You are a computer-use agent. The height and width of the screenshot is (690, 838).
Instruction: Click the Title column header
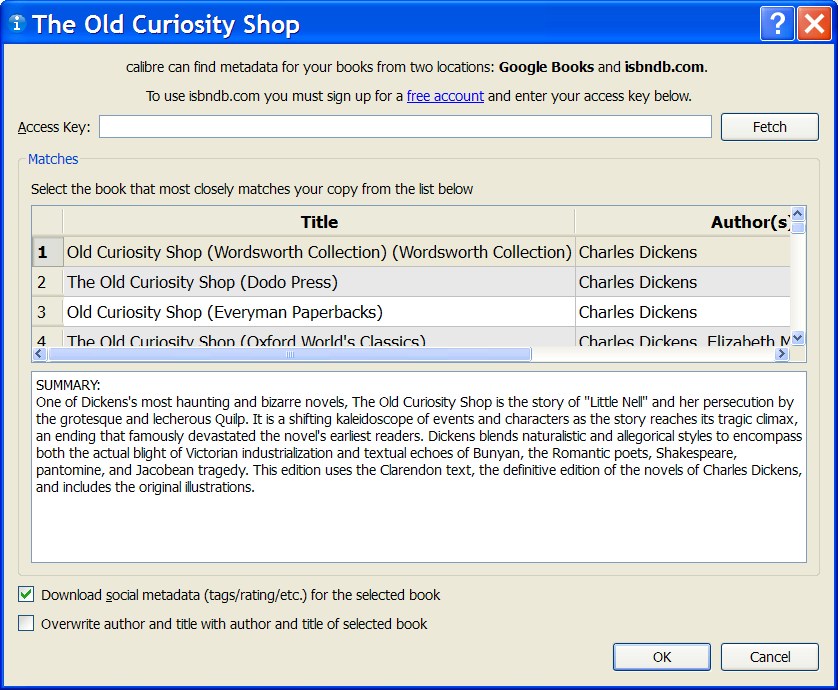click(x=319, y=222)
